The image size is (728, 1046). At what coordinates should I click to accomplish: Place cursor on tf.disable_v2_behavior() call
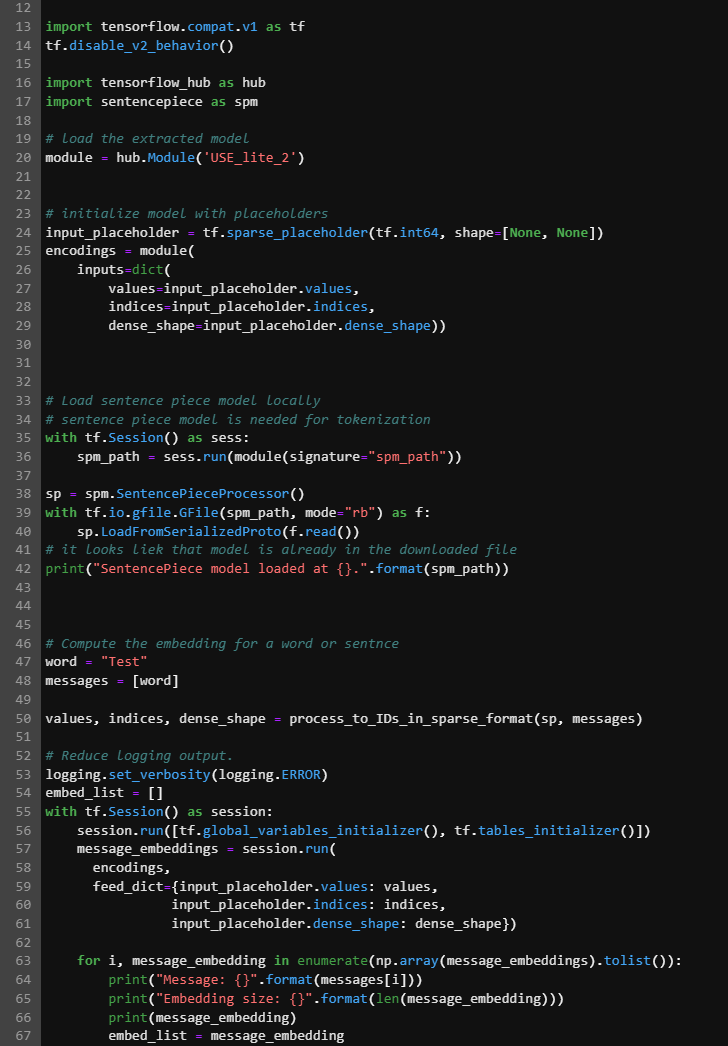(138, 45)
